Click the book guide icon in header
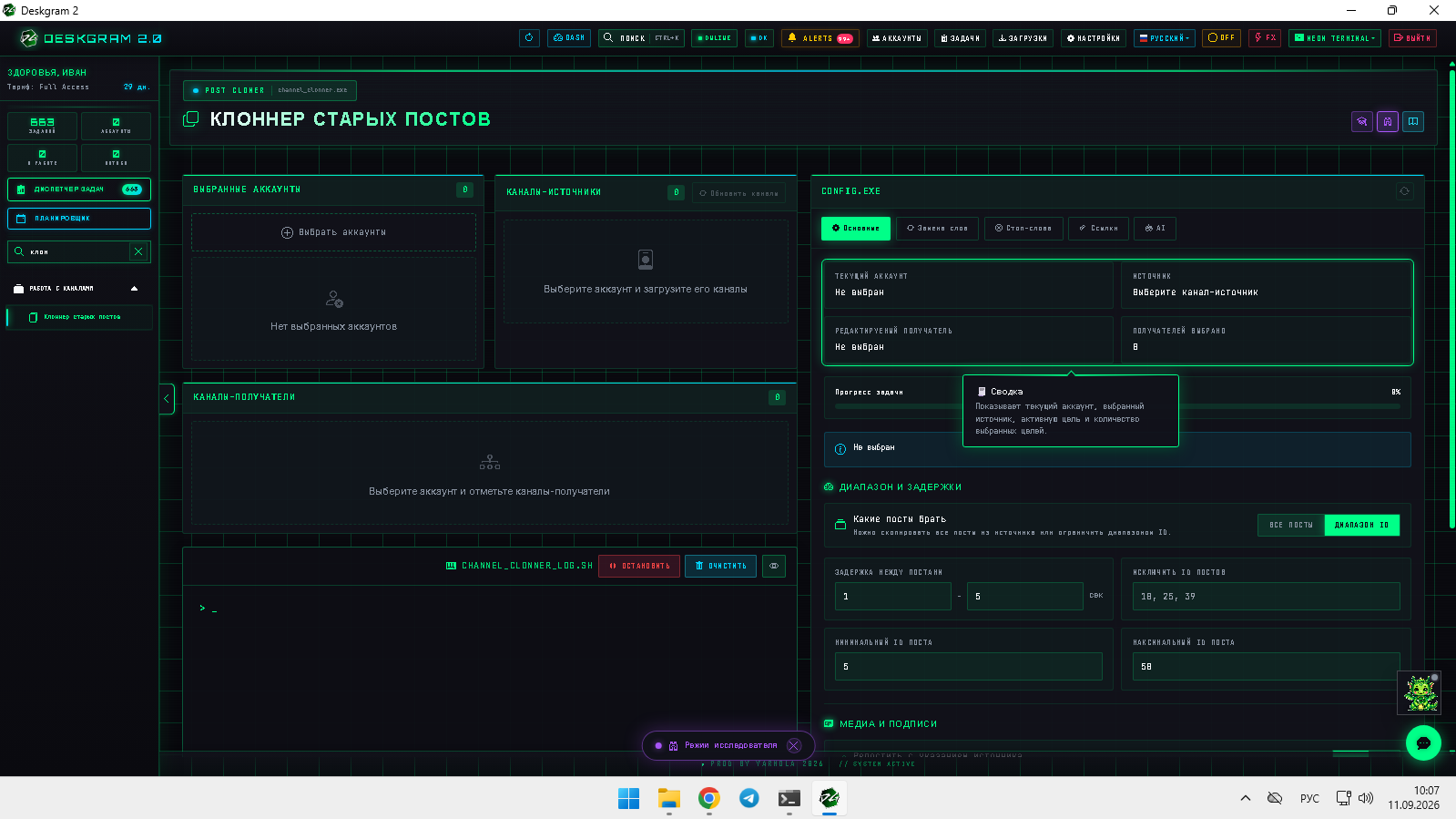 [1413, 121]
